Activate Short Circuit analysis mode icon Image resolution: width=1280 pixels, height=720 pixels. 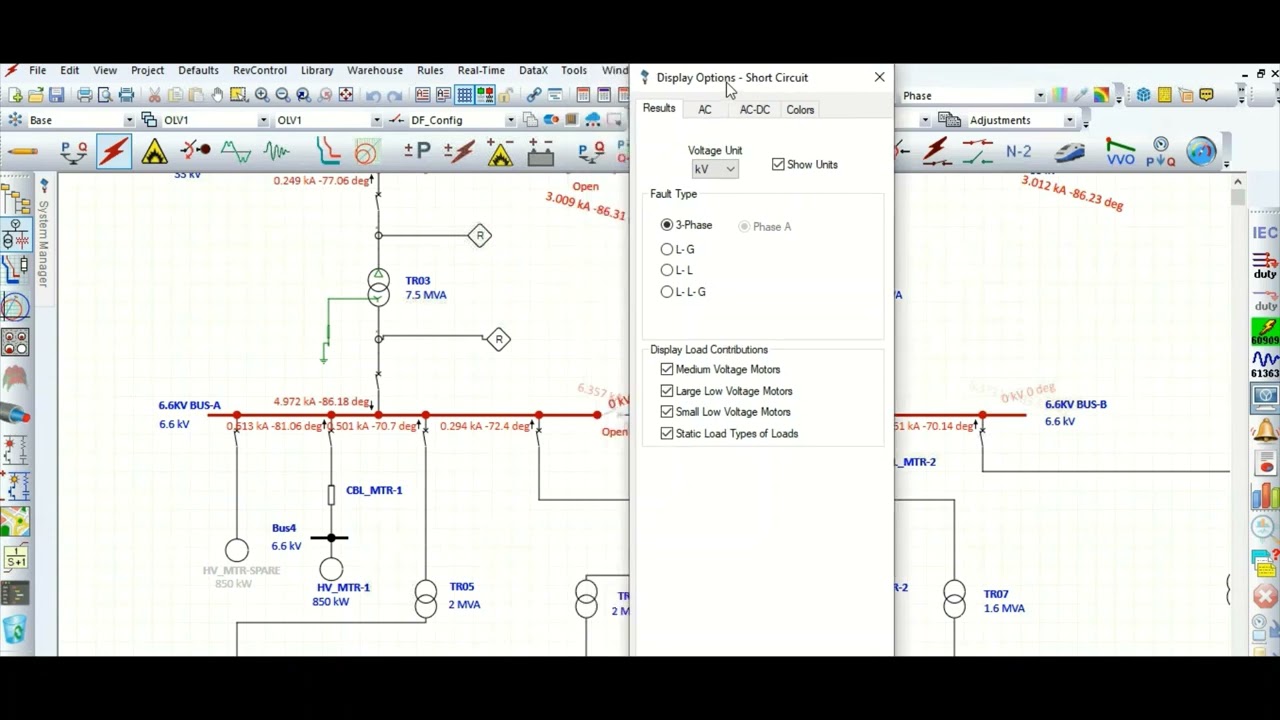114,152
